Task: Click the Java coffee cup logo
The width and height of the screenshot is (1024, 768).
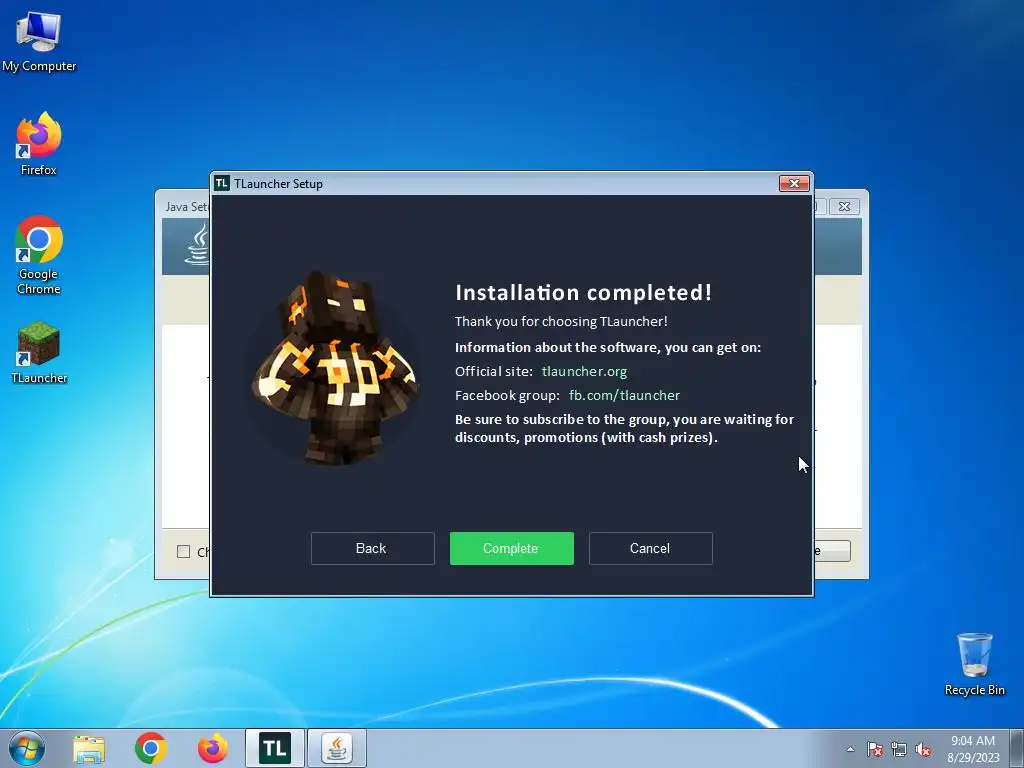Action: click(199, 245)
